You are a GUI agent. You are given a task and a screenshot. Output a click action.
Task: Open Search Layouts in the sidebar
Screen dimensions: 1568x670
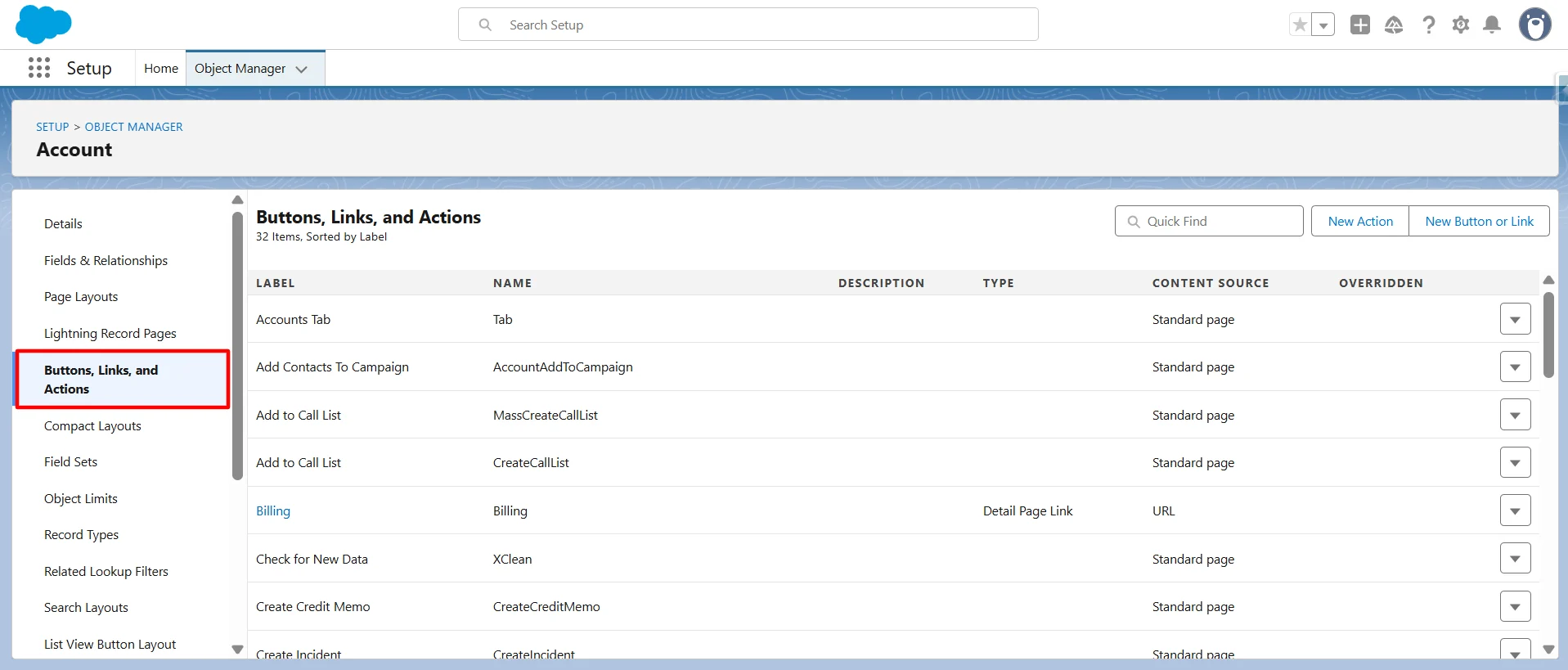click(86, 608)
